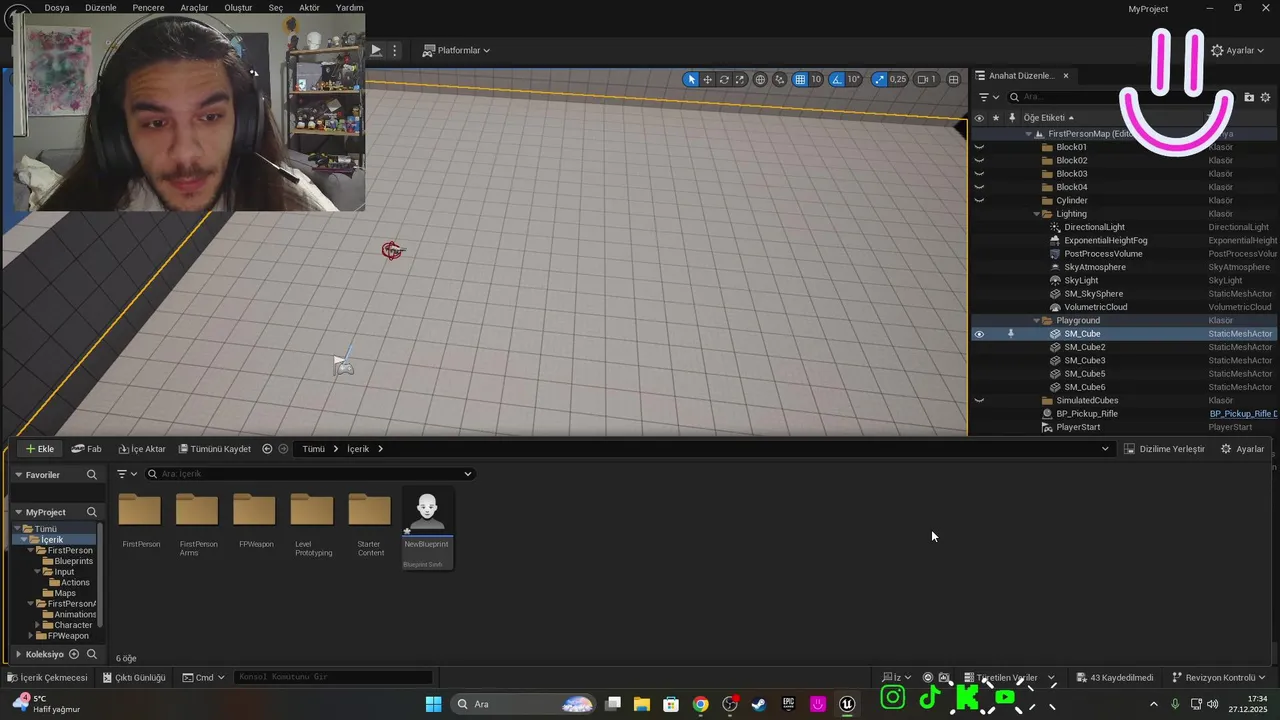
Task: Open the BP_Pickup_Rifle blueprint link
Action: pyautogui.click(x=1243, y=414)
